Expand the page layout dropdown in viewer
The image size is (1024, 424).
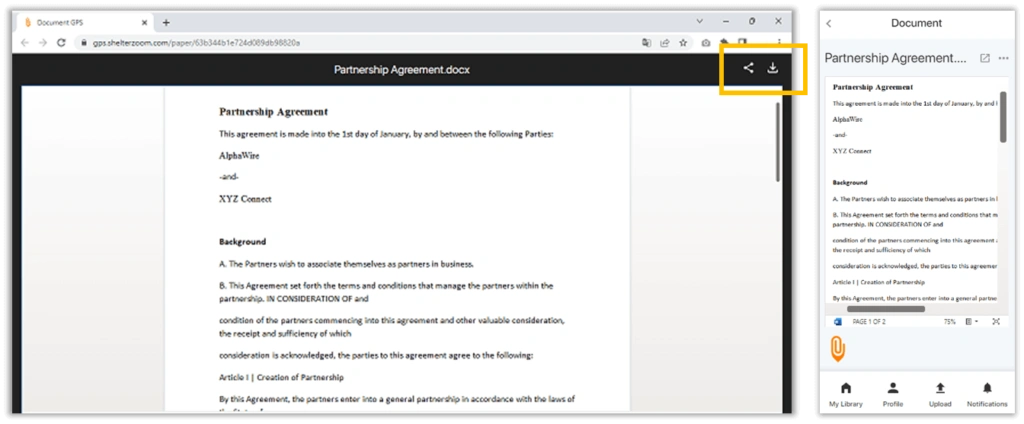coord(972,321)
